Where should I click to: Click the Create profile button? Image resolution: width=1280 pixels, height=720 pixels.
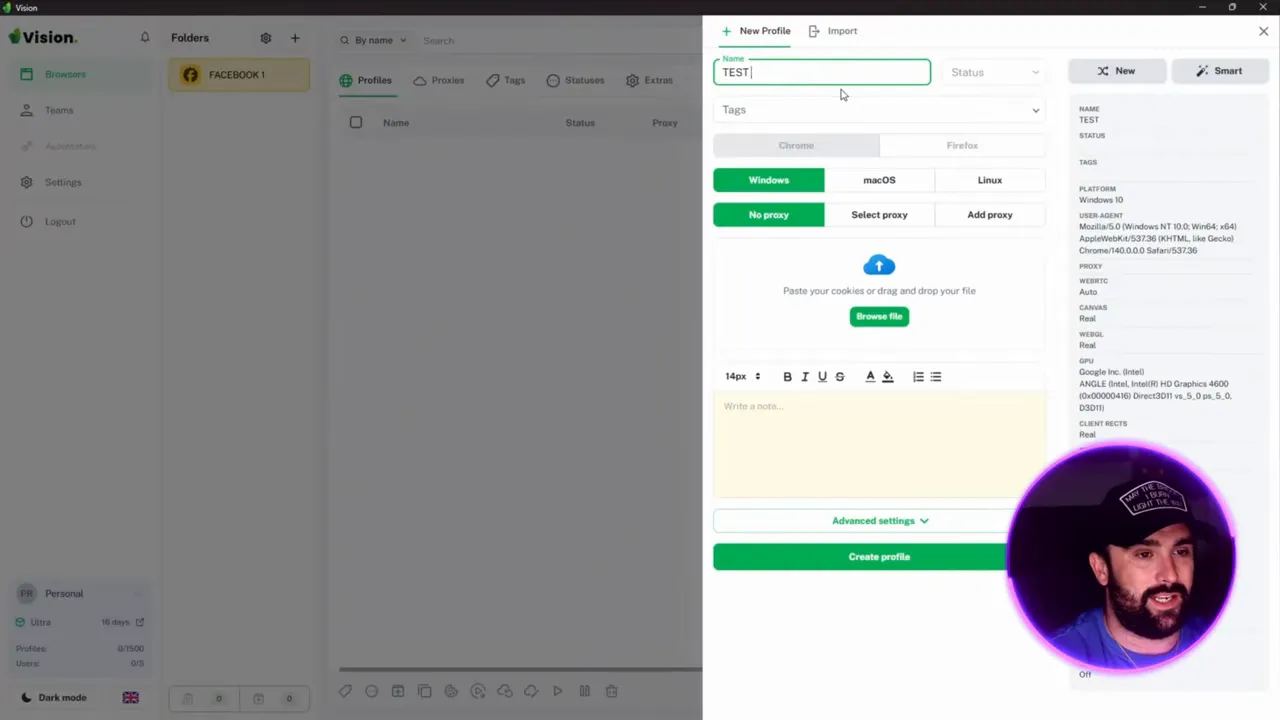[x=879, y=557]
